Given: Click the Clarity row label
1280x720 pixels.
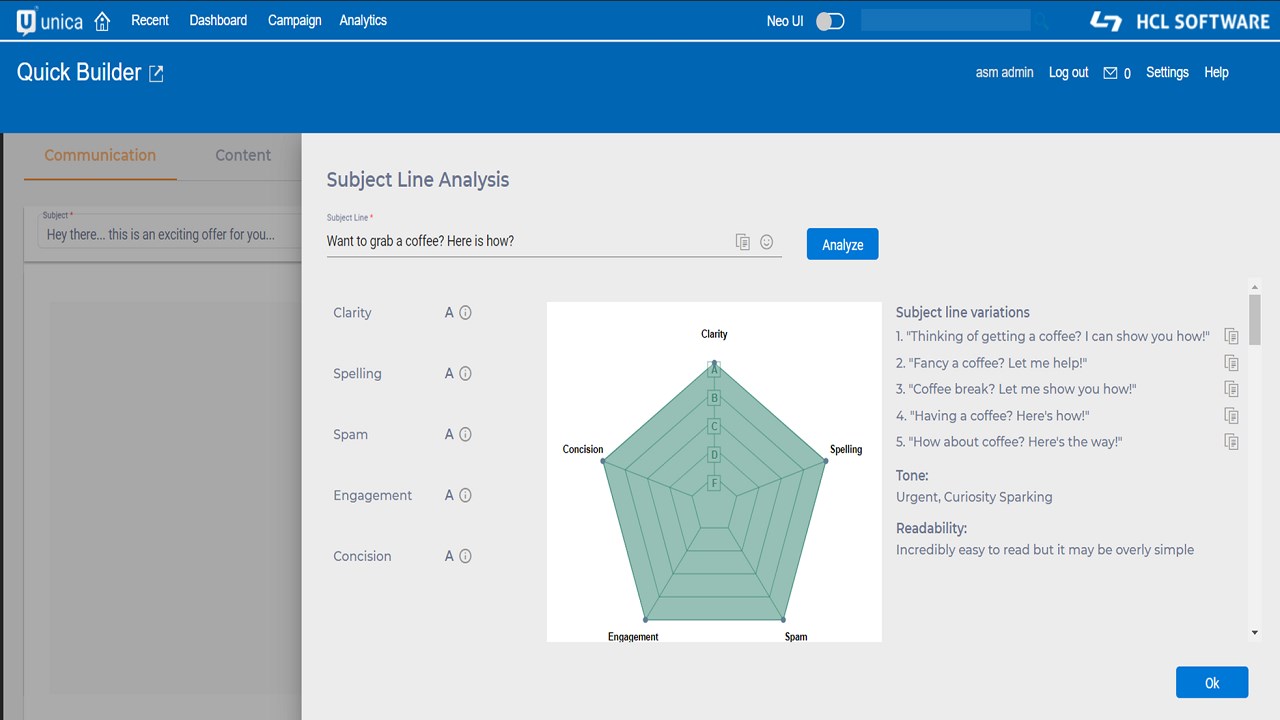Looking at the screenshot, I should coord(352,313).
